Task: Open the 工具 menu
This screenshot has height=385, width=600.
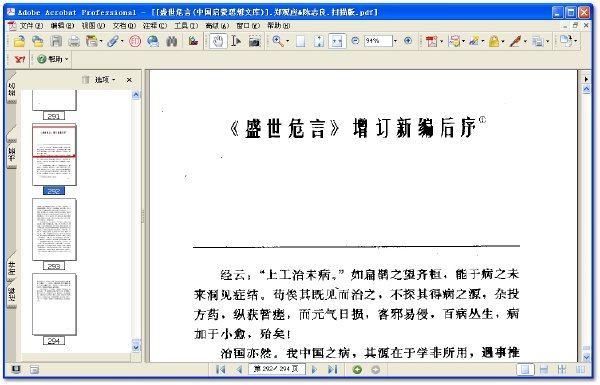Action: click(186, 26)
